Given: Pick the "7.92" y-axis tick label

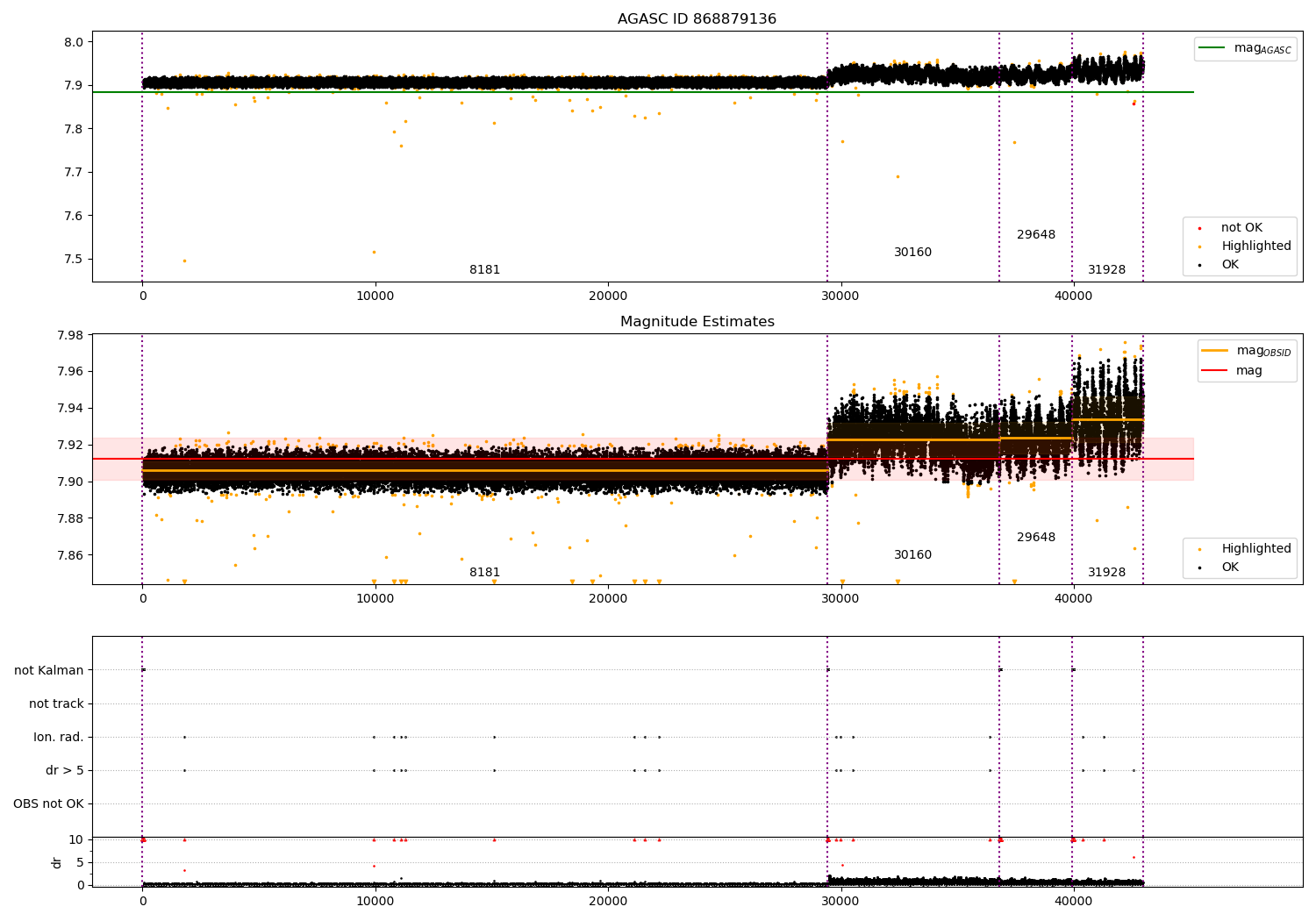Looking at the screenshot, I should point(70,446).
